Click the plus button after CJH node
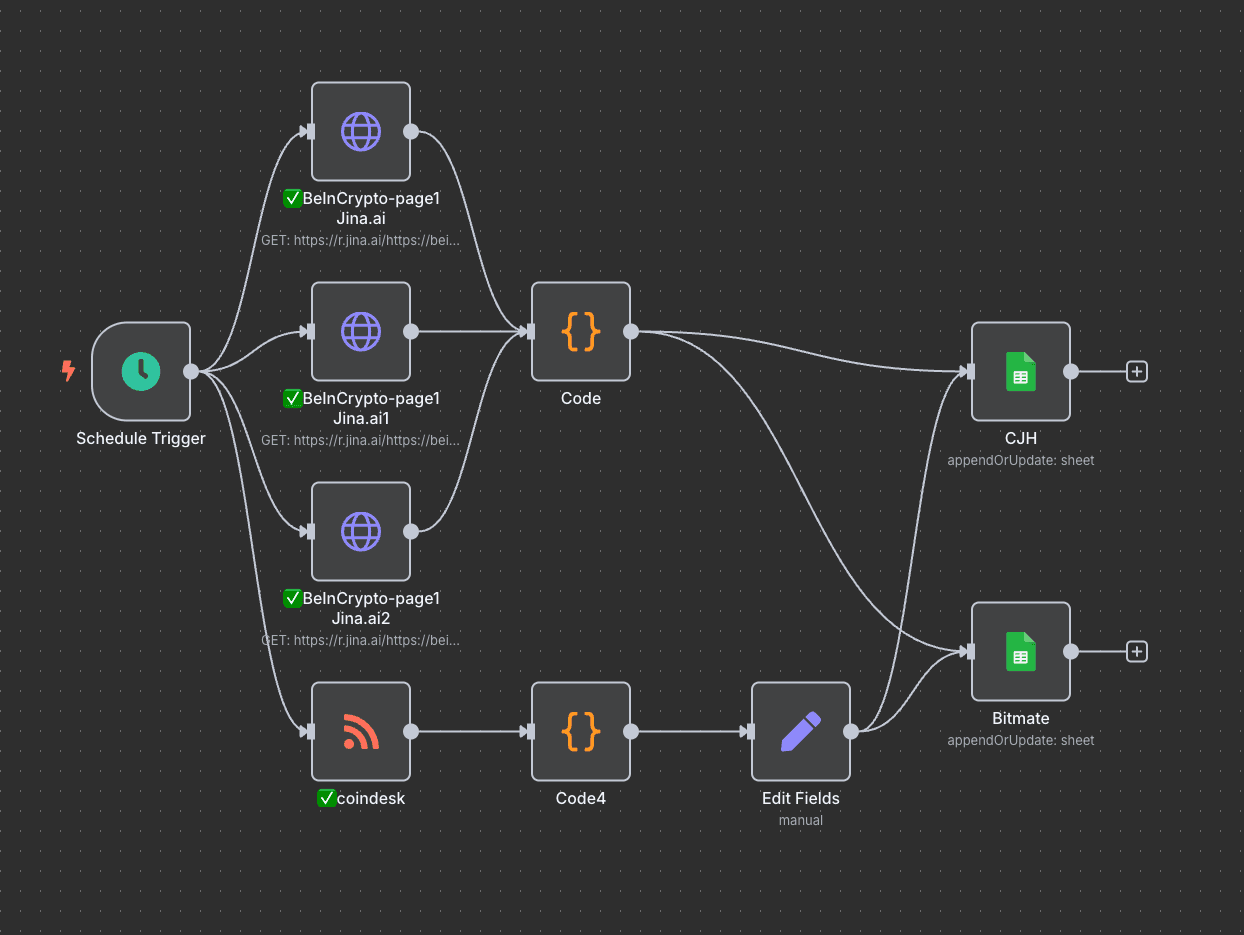This screenshot has height=935, width=1244. coord(1136,371)
